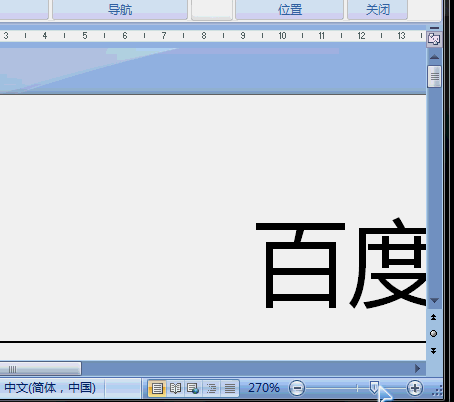
Task: Click the zoom slider handle
Action: click(374, 387)
